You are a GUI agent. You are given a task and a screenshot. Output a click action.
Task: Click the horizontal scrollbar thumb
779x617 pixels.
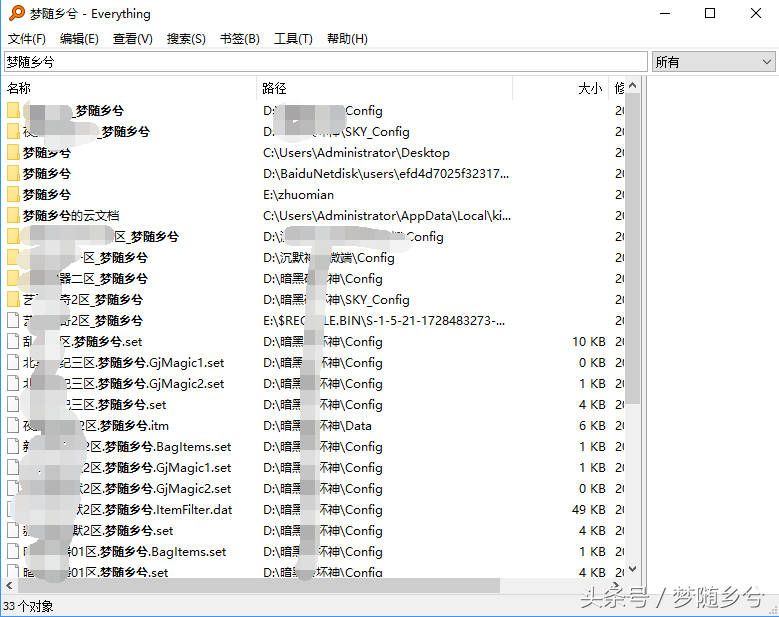click(259, 586)
